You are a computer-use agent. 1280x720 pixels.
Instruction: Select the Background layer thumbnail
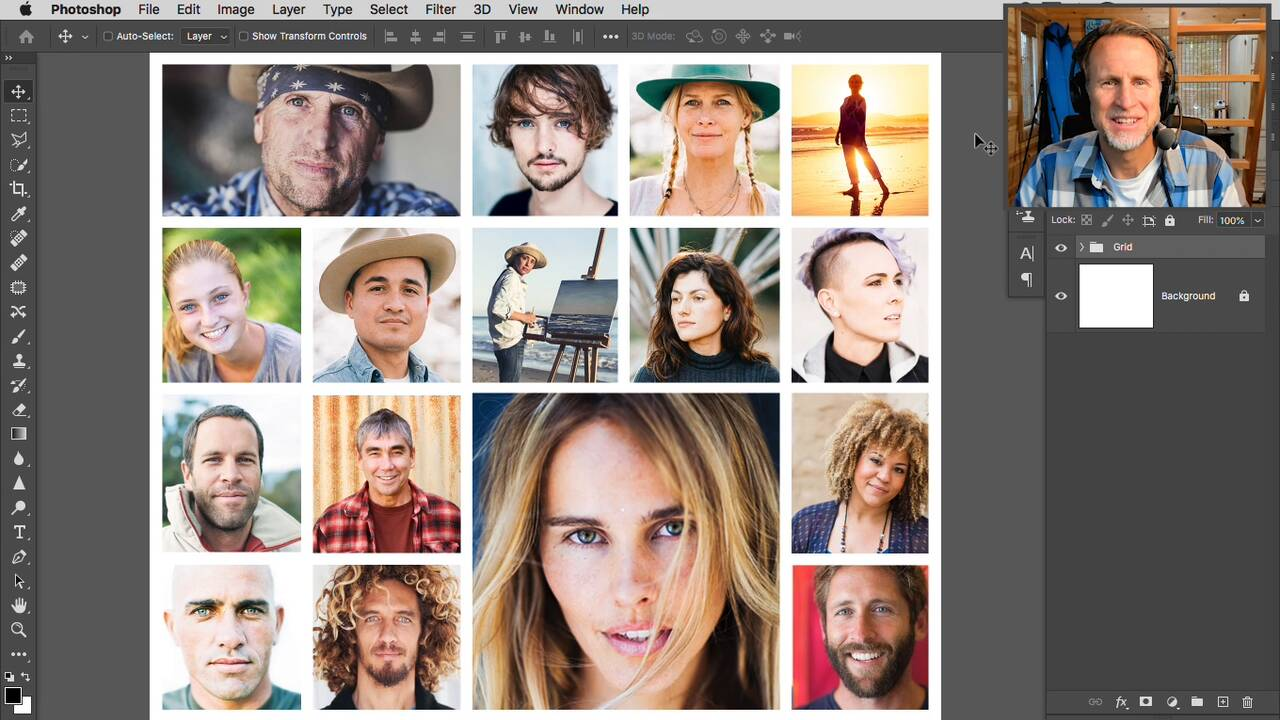[1116, 296]
